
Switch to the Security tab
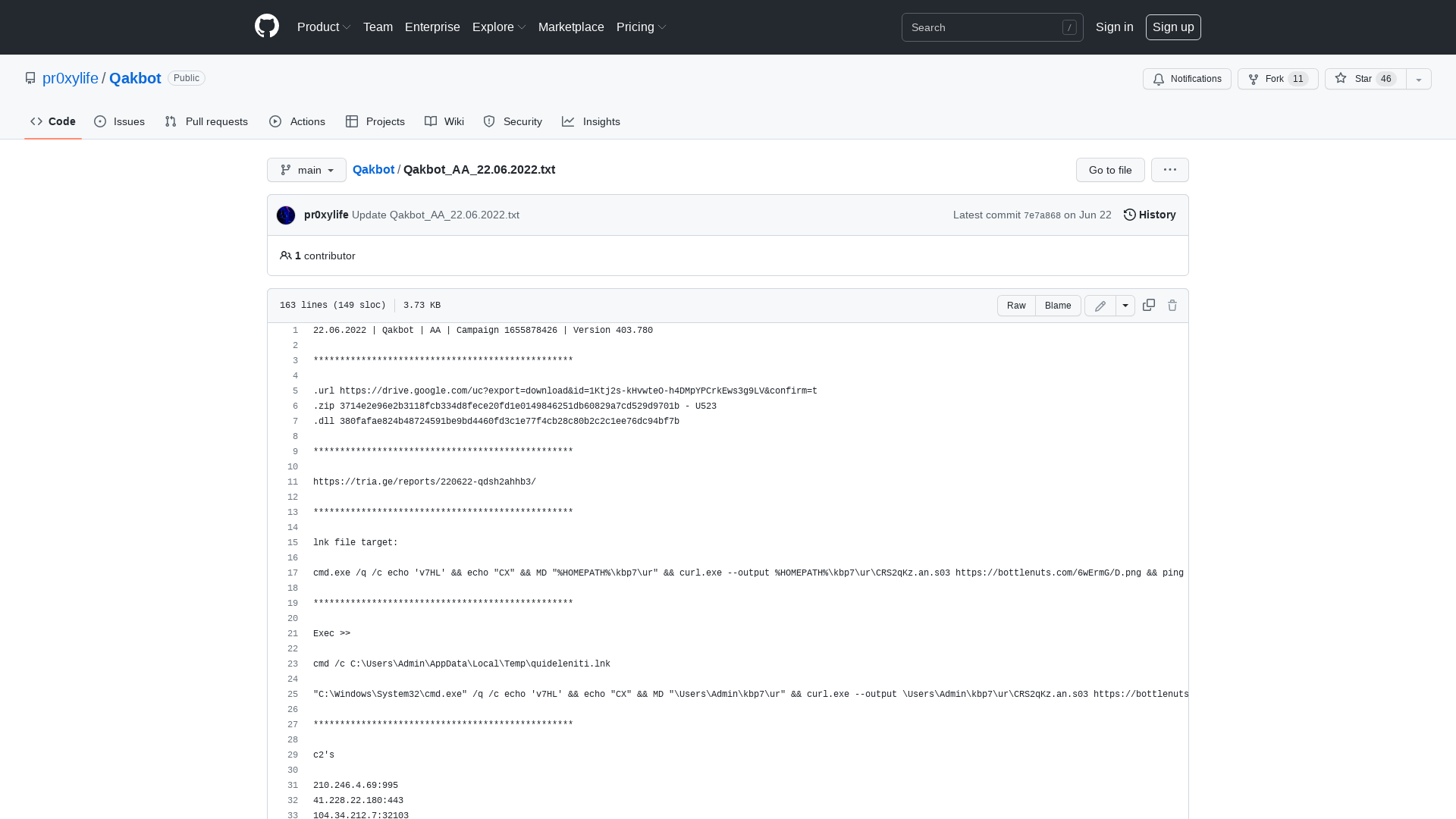(x=513, y=121)
